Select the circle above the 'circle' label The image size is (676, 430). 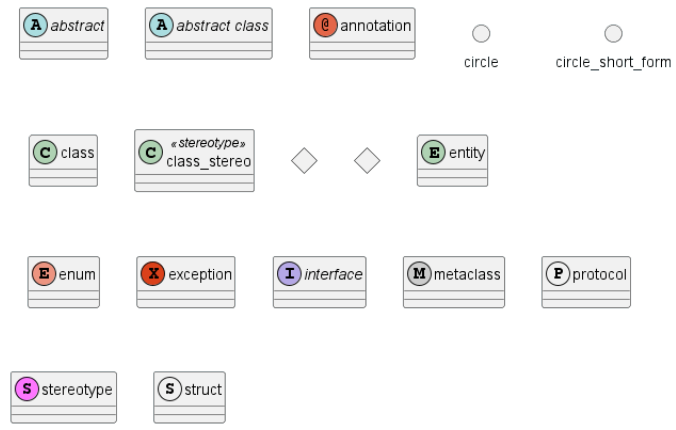tap(481, 34)
